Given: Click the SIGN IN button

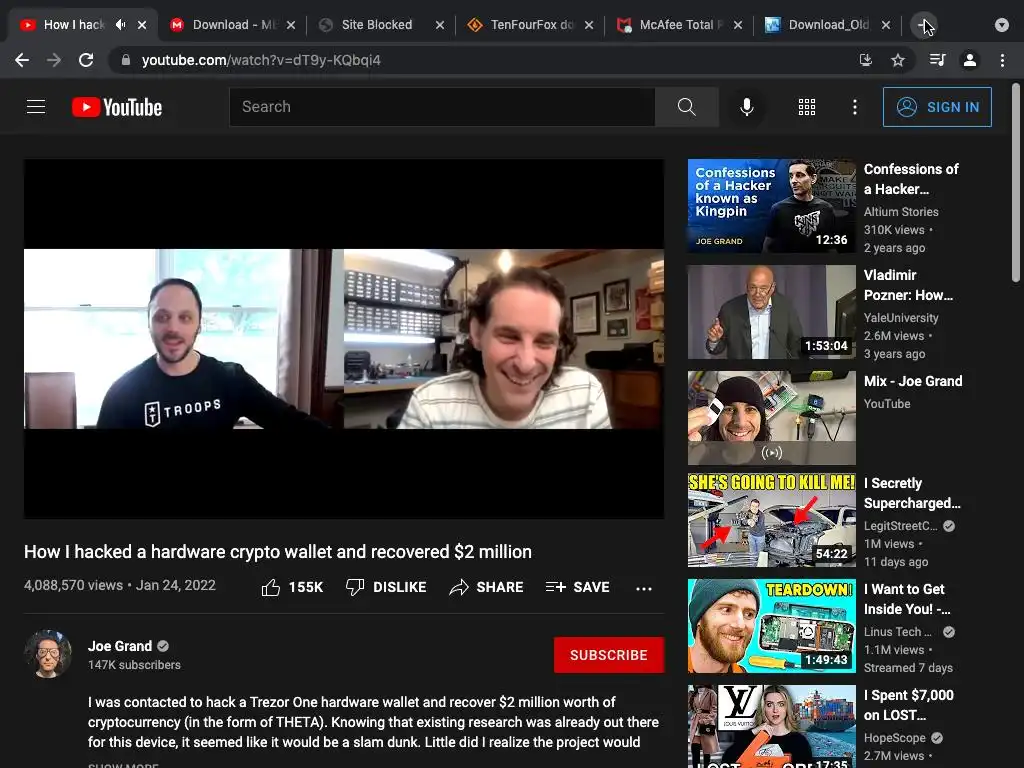Looking at the screenshot, I should 936,107.
